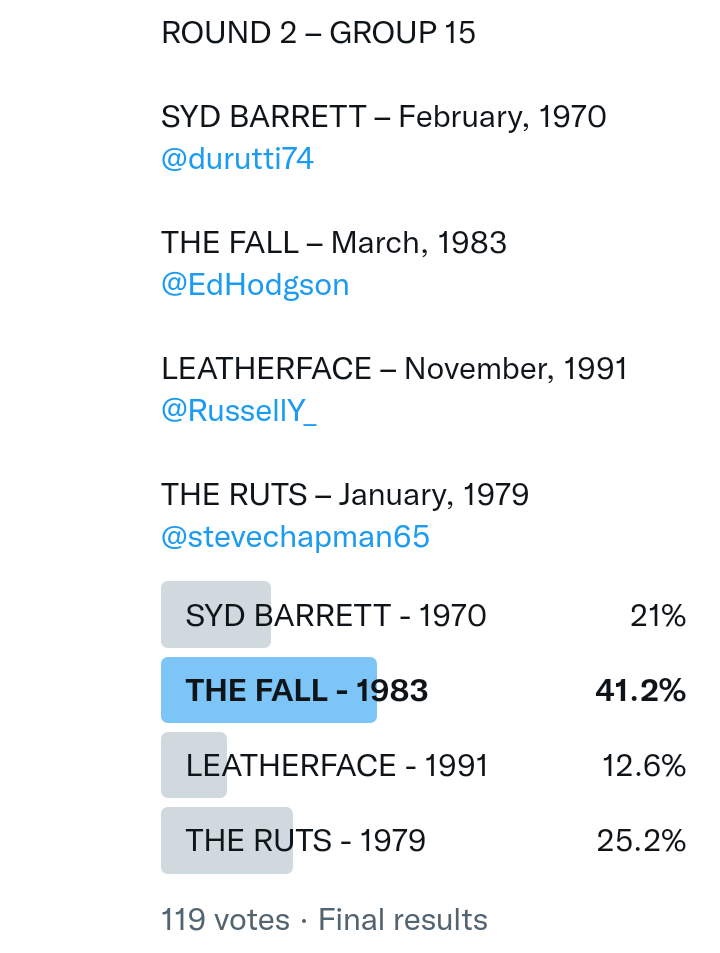Click the LEATHERFACE – November, 1991 line
Image resolution: width=720 pixels, height=953 pixels.
click(x=394, y=369)
